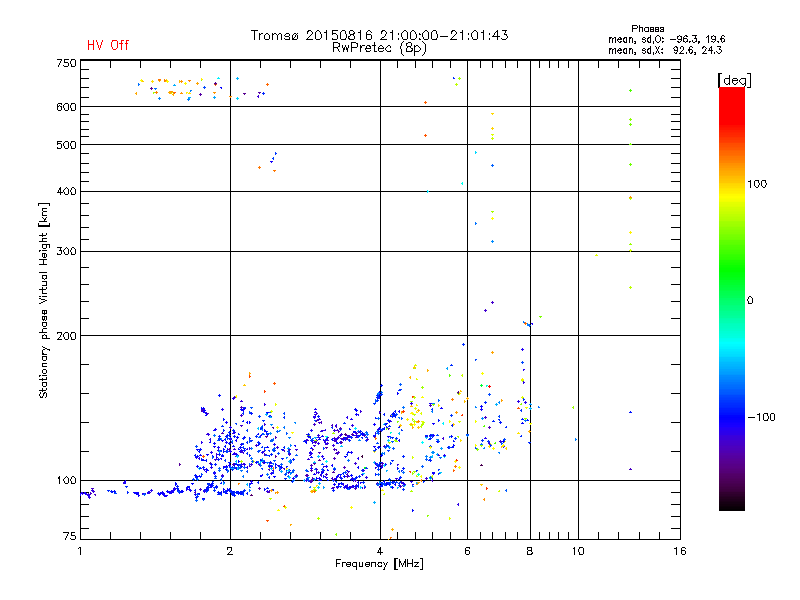800x600 pixels.
Task: Click the x-axis tick label "16"
Action: click(680, 551)
